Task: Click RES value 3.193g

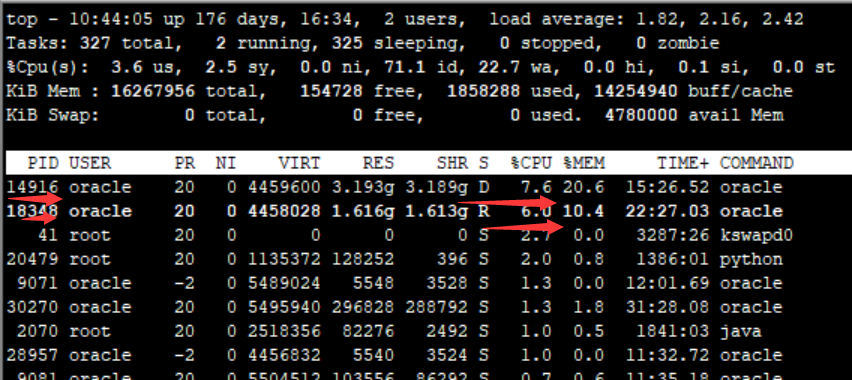Action: coord(362,187)
